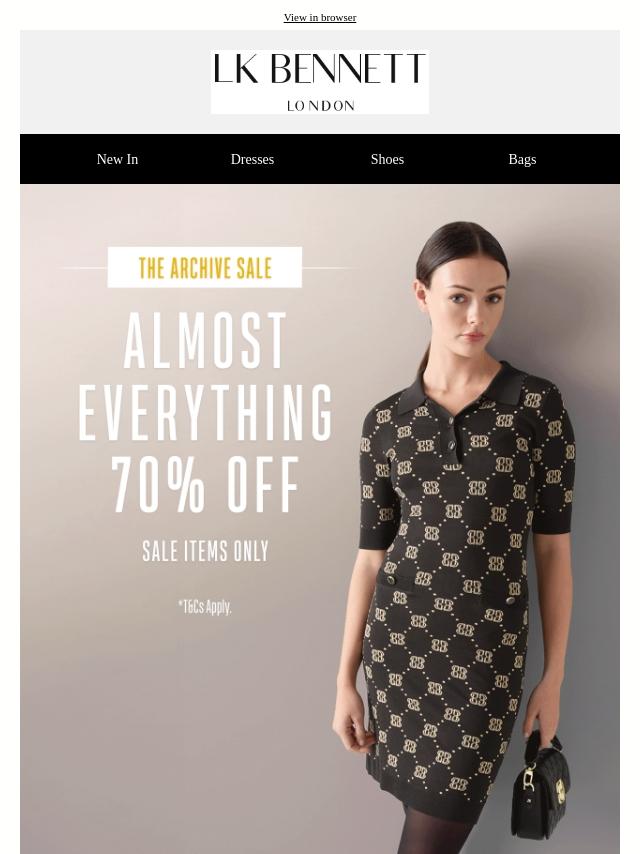
Task: Open the *T&Cs Apply note
Action: (205, 606)
